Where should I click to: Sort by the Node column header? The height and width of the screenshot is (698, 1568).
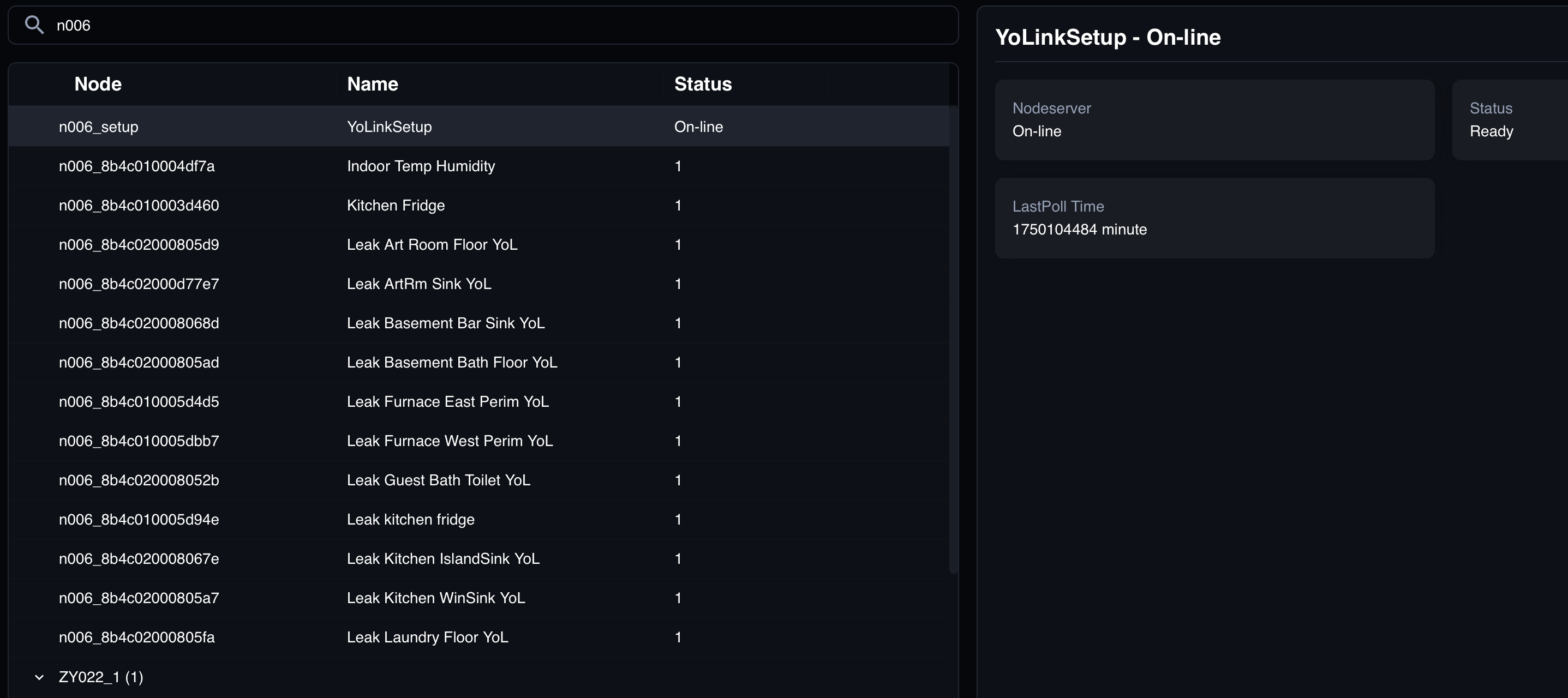[98, 84]
